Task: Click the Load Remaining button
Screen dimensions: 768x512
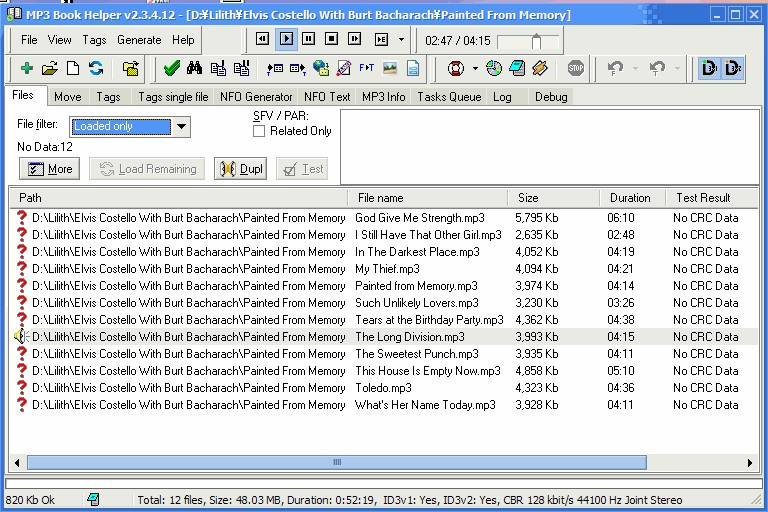Action: coord(147,169)
